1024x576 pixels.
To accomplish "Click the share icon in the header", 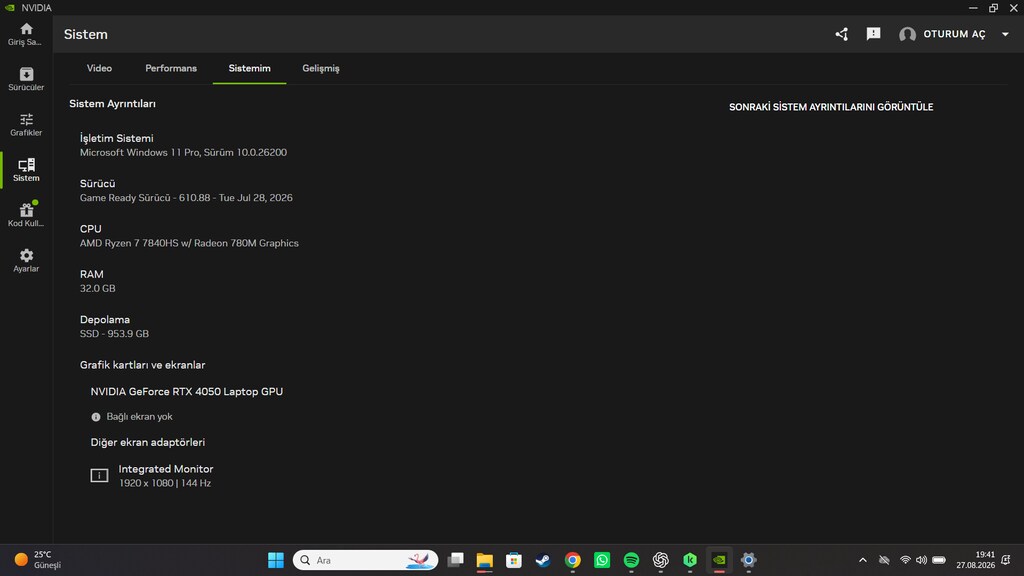I will click(x=841, y=34).
